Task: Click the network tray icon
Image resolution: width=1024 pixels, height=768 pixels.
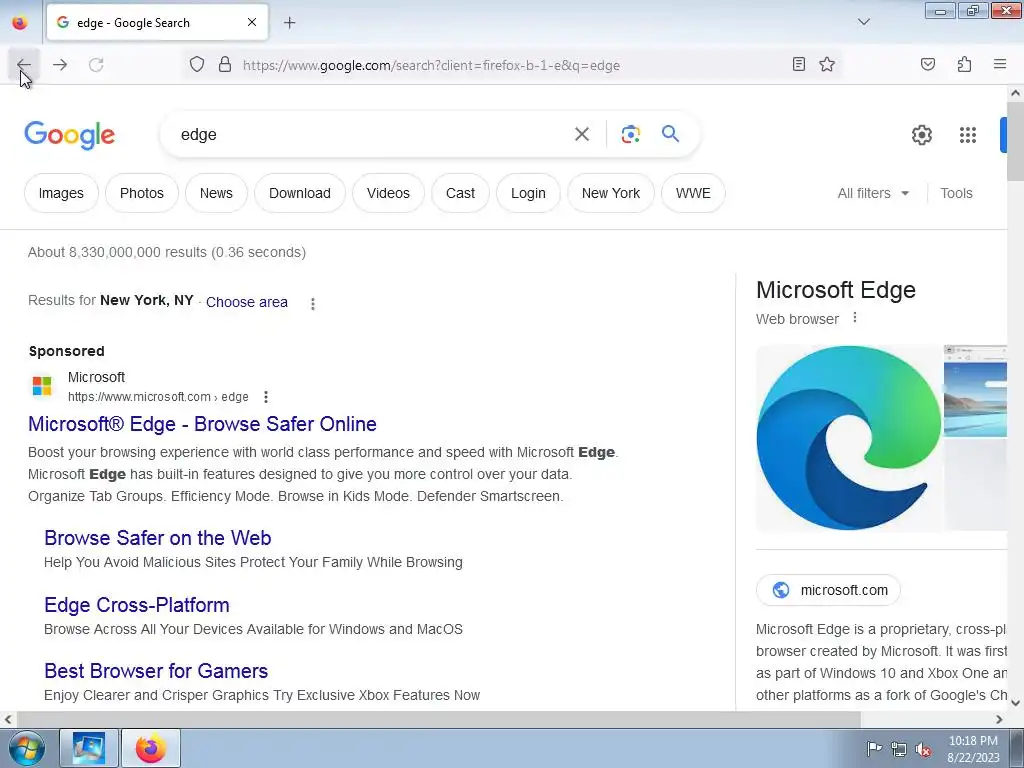Action: pyautogui.click(x=899, y=749)
